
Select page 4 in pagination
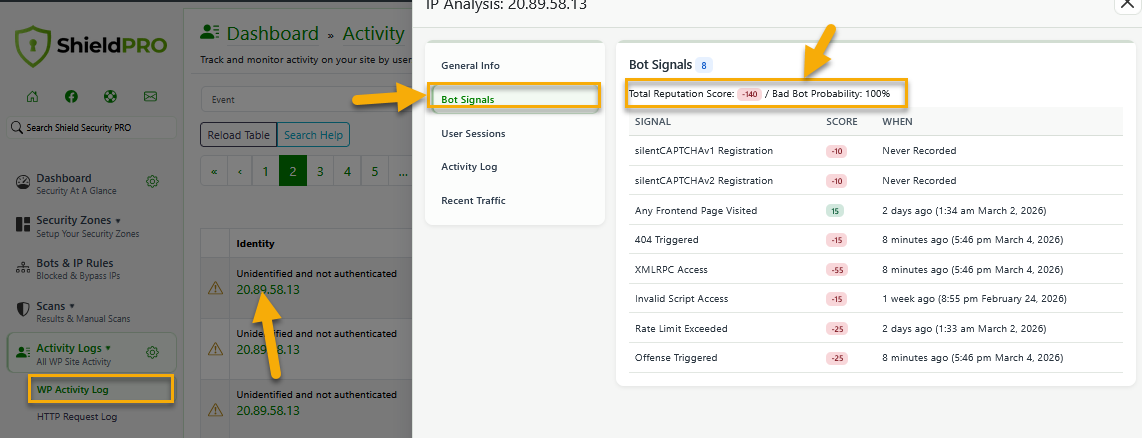coord(347,171)
